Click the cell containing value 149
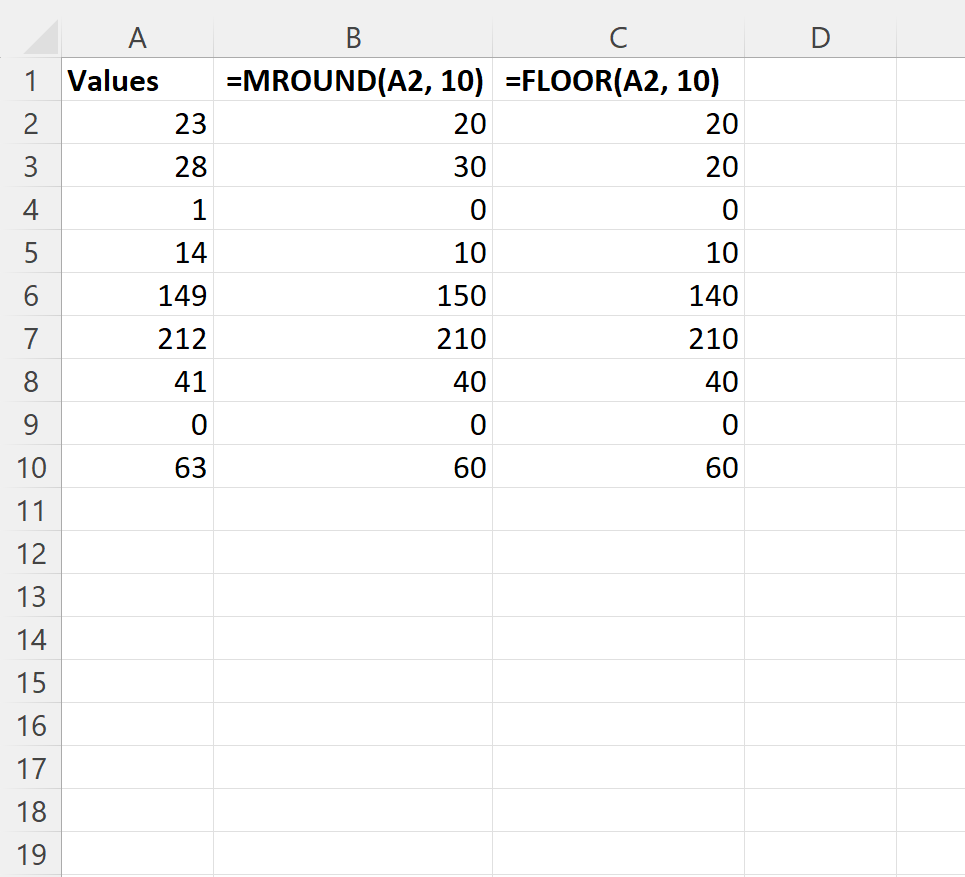 coord(137,295)
